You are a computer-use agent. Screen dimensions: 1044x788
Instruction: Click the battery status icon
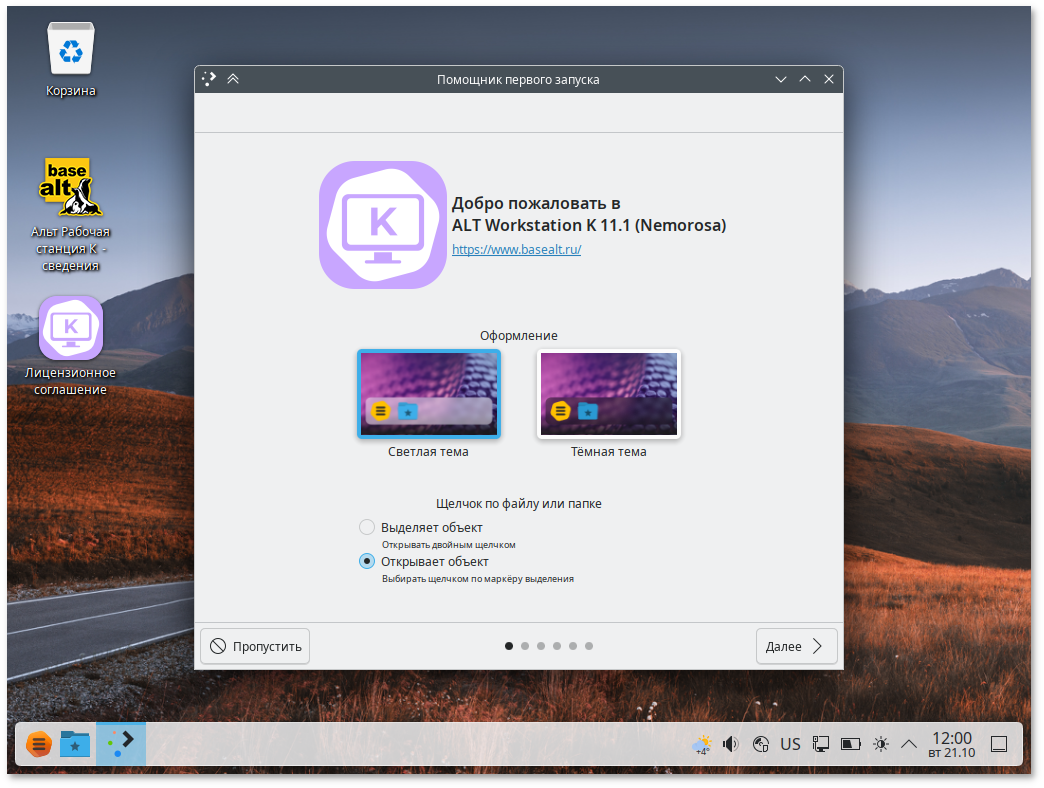850,744
